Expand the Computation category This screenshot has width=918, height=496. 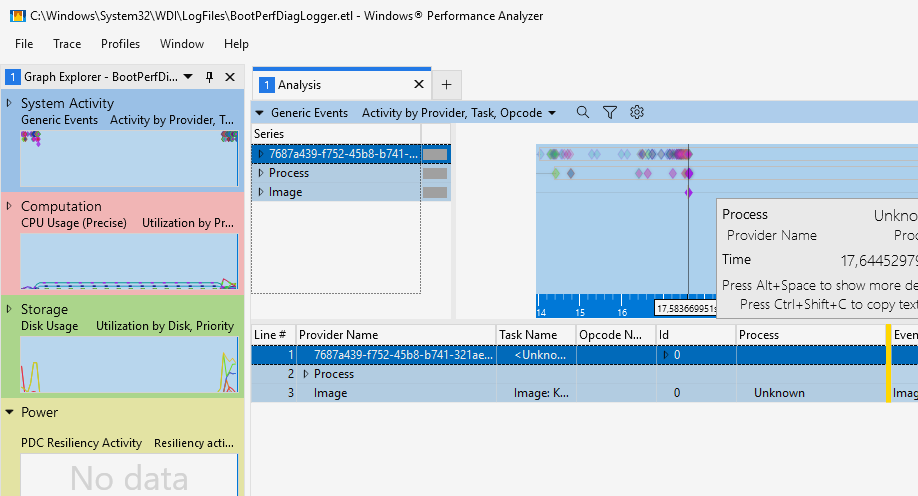click(9, 206)
